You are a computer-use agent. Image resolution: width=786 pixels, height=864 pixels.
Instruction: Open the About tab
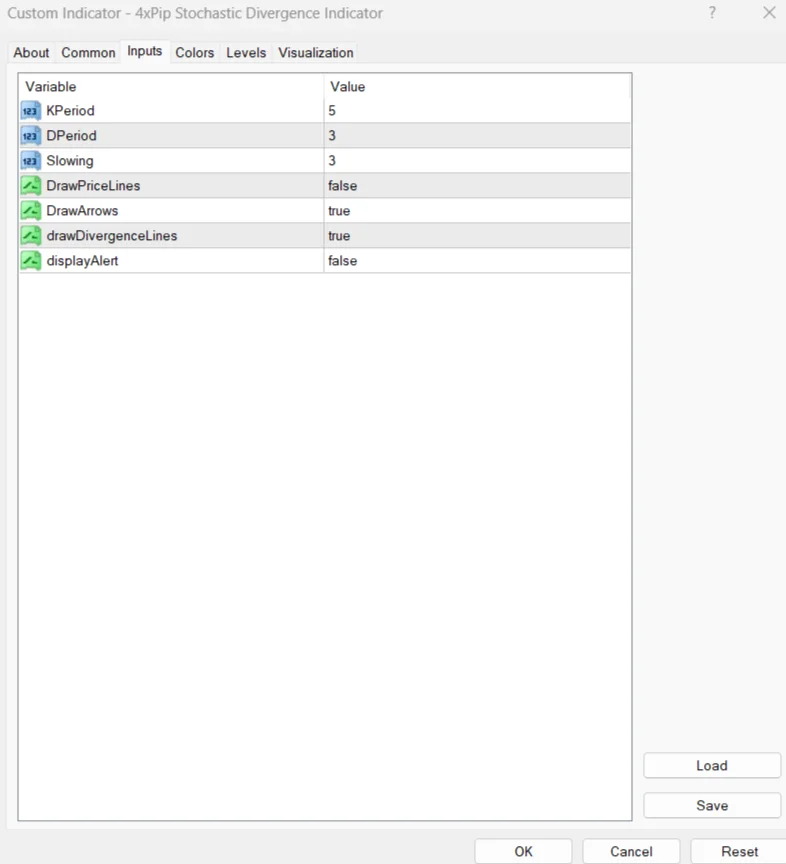31,53
